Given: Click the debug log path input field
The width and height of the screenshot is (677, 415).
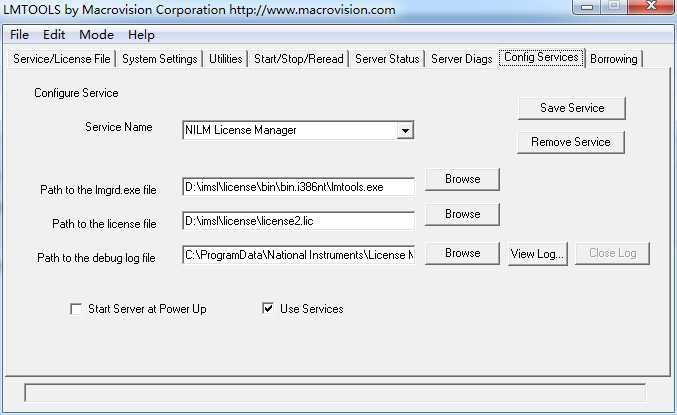Looking at the screenshot, I should click(298, 255).
